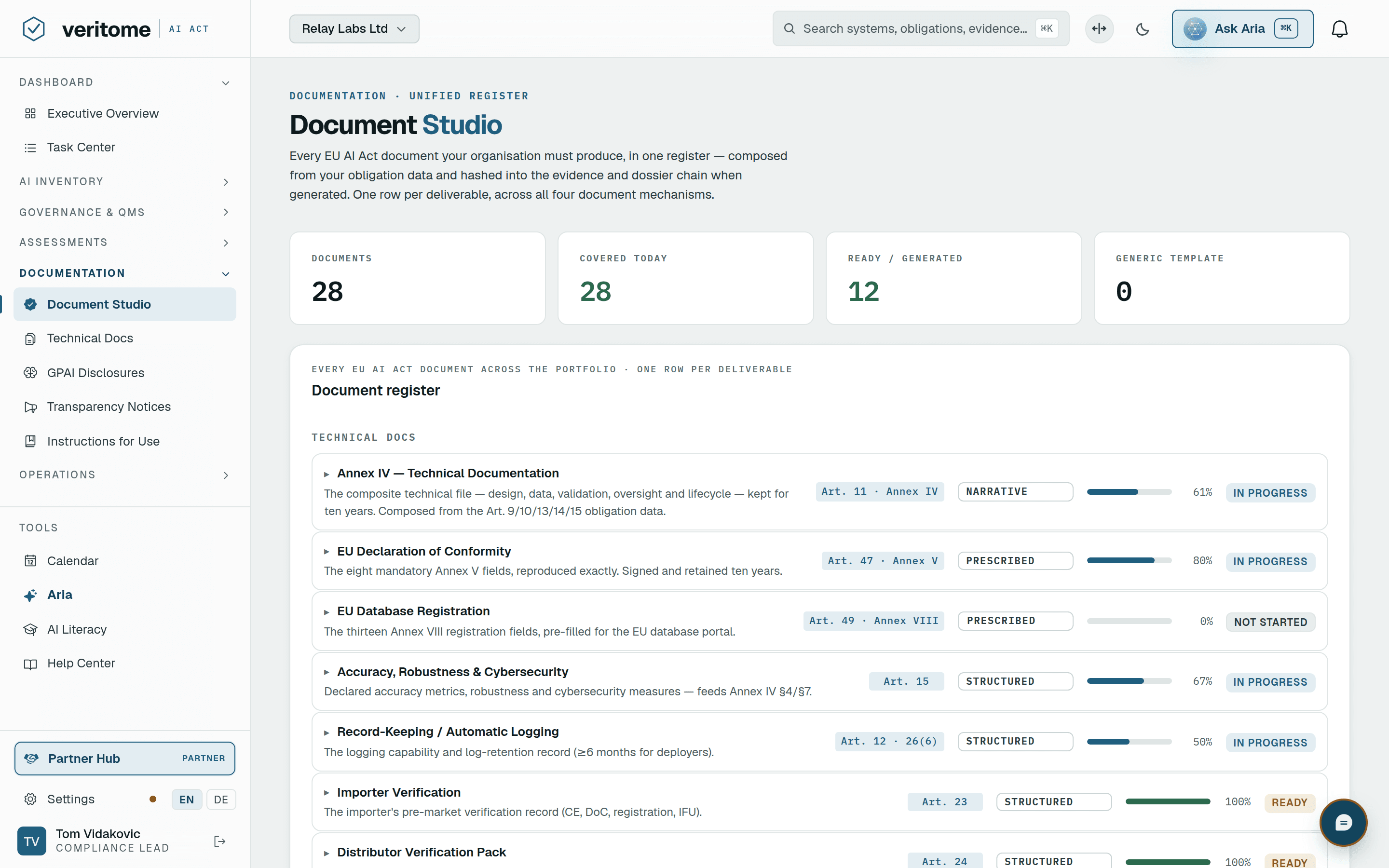Screen dimensions: 1389x868
Task: Open Executive Overview page
Action: (x=124, y=114)
